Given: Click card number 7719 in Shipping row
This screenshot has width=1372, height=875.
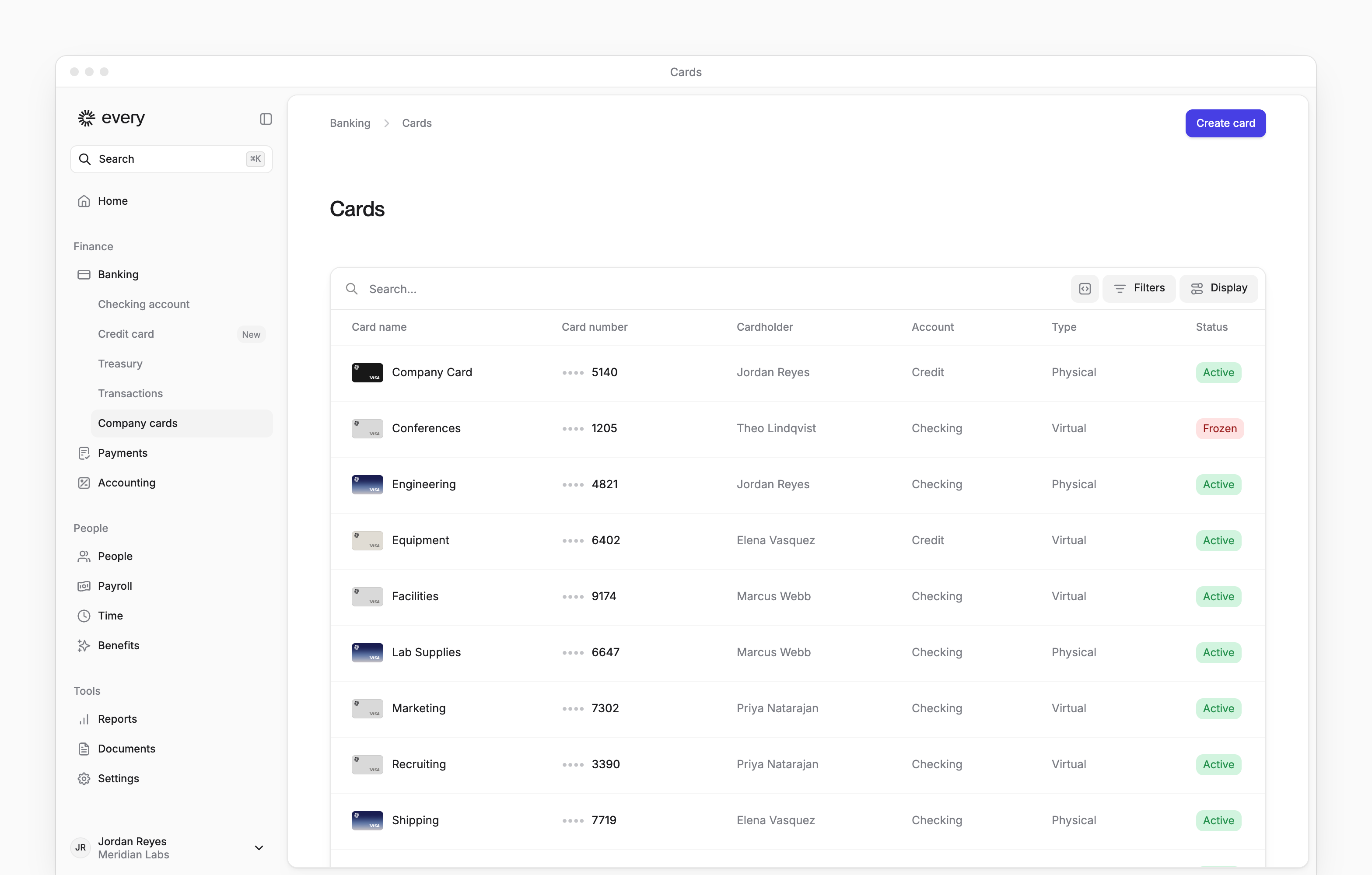Looking at the screenshot, I should coord(604,820).
